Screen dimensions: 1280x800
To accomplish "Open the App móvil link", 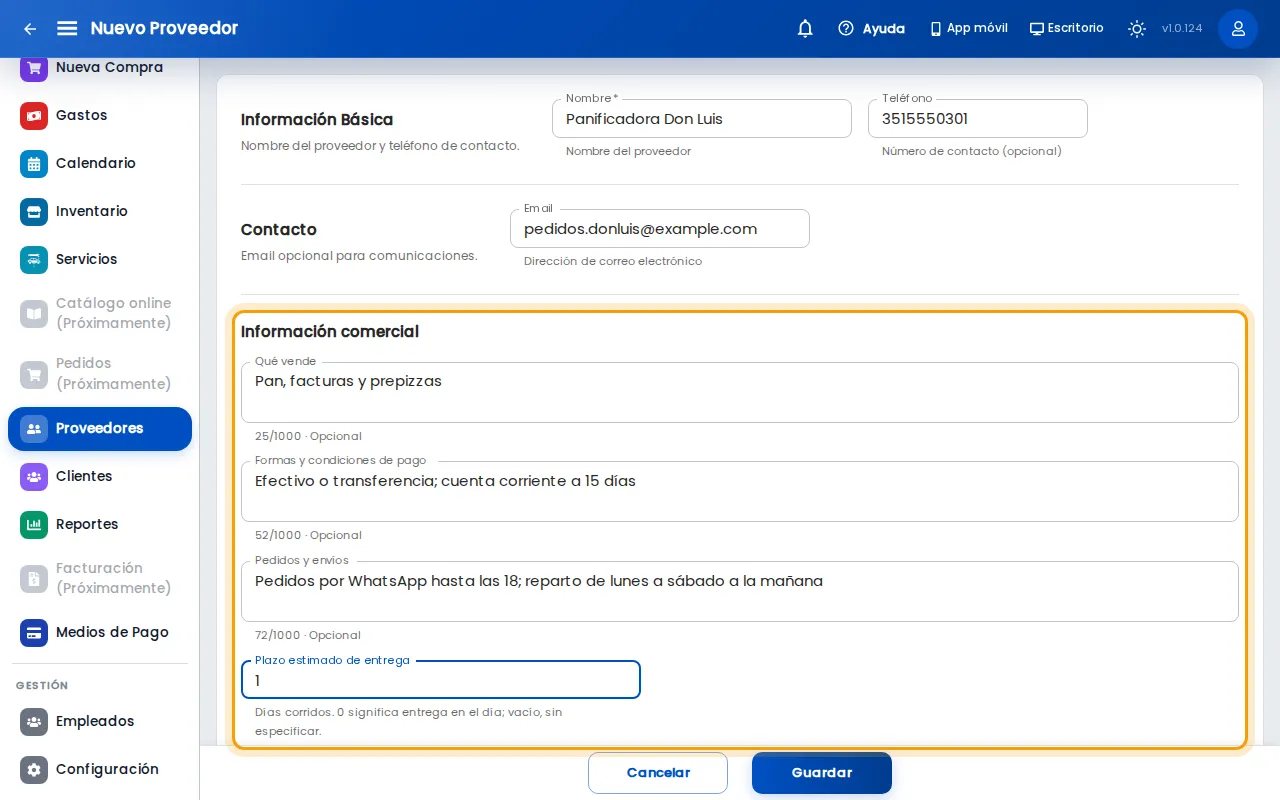I will 968,29.
